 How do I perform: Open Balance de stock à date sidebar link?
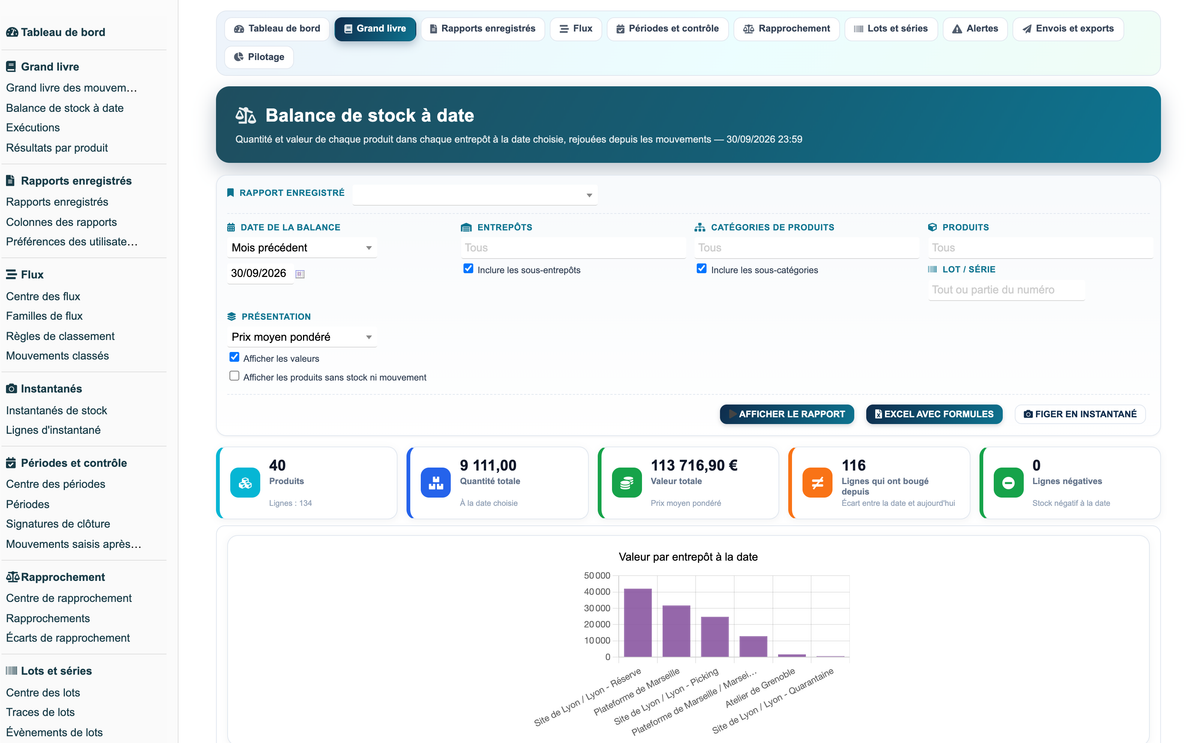(65, 108)
